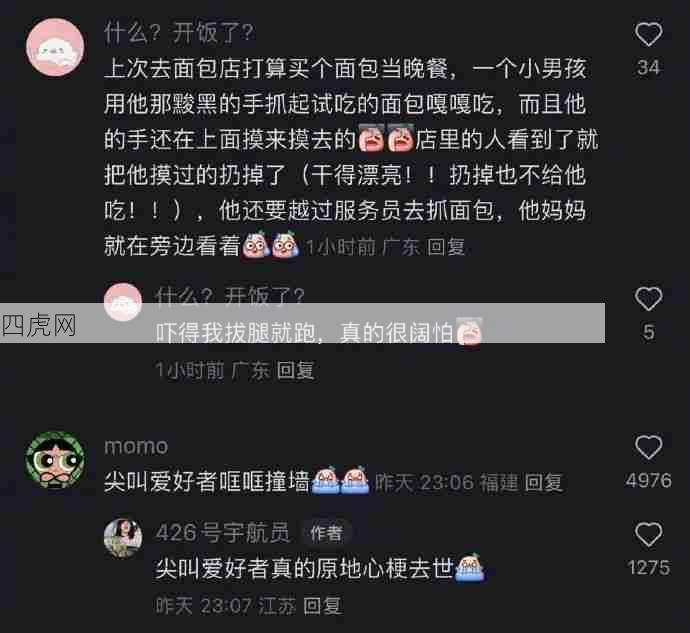This screenshot has height=633, width=690.
Task: Like the bread shop comment with 34 likes
Action: coord(649,34)
